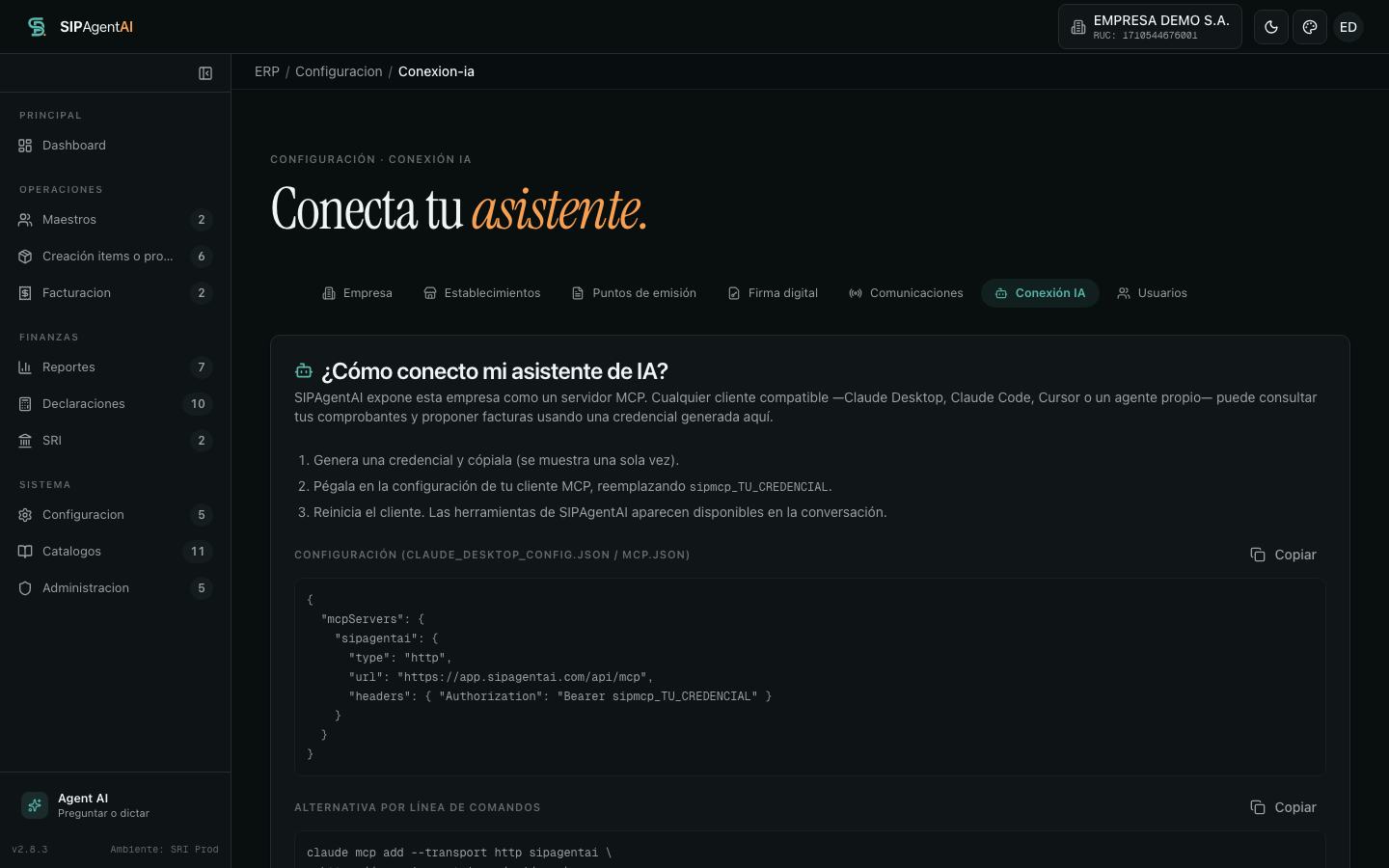
Task: Click the Catalogos book icon
Action: point(25,552)
